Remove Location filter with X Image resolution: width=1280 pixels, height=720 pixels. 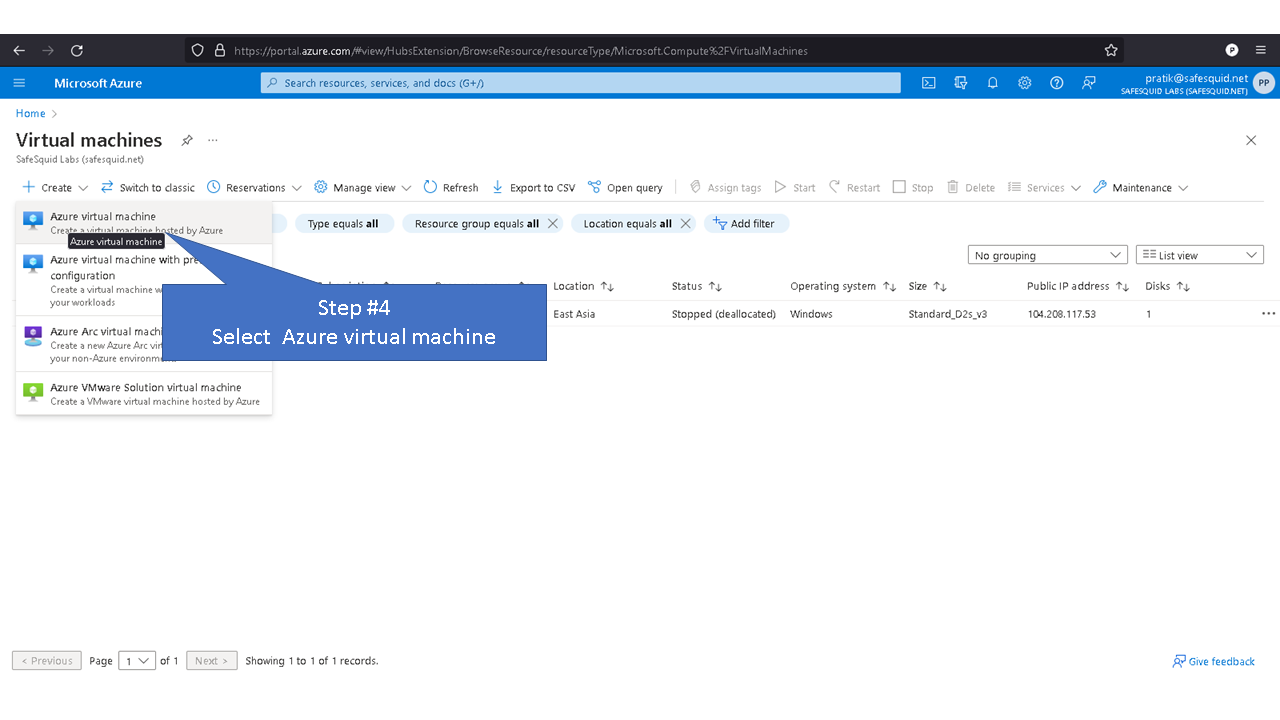686,224
